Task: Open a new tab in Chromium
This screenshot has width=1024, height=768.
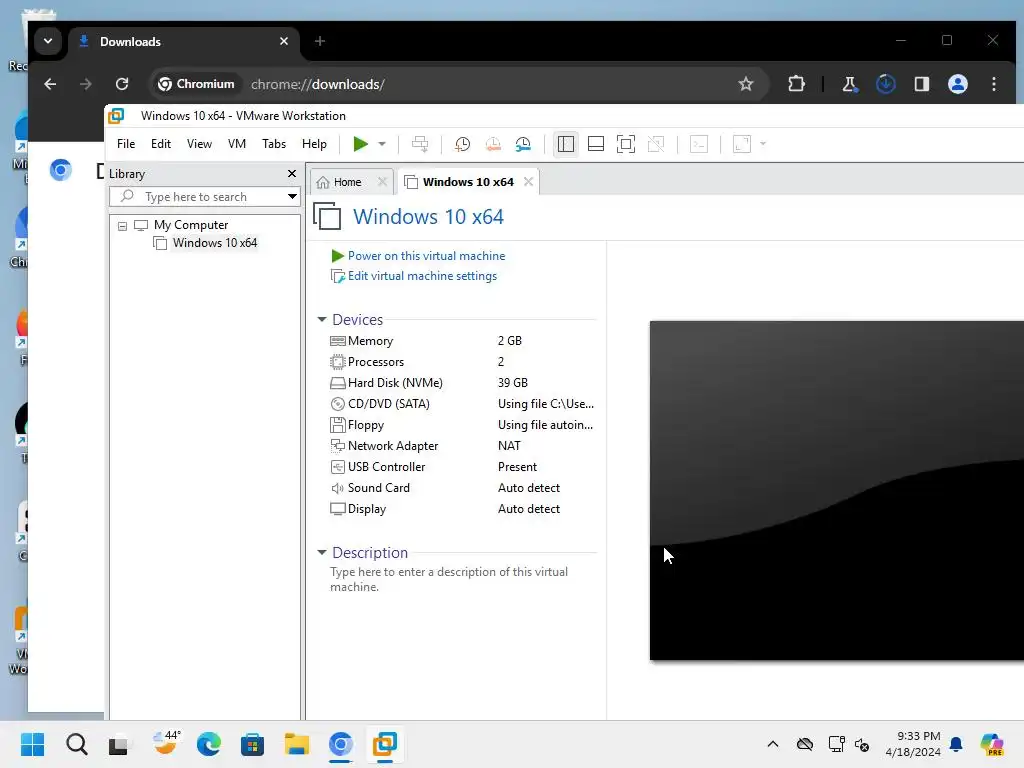Action: pyautogui.click(x=320, y=41)
